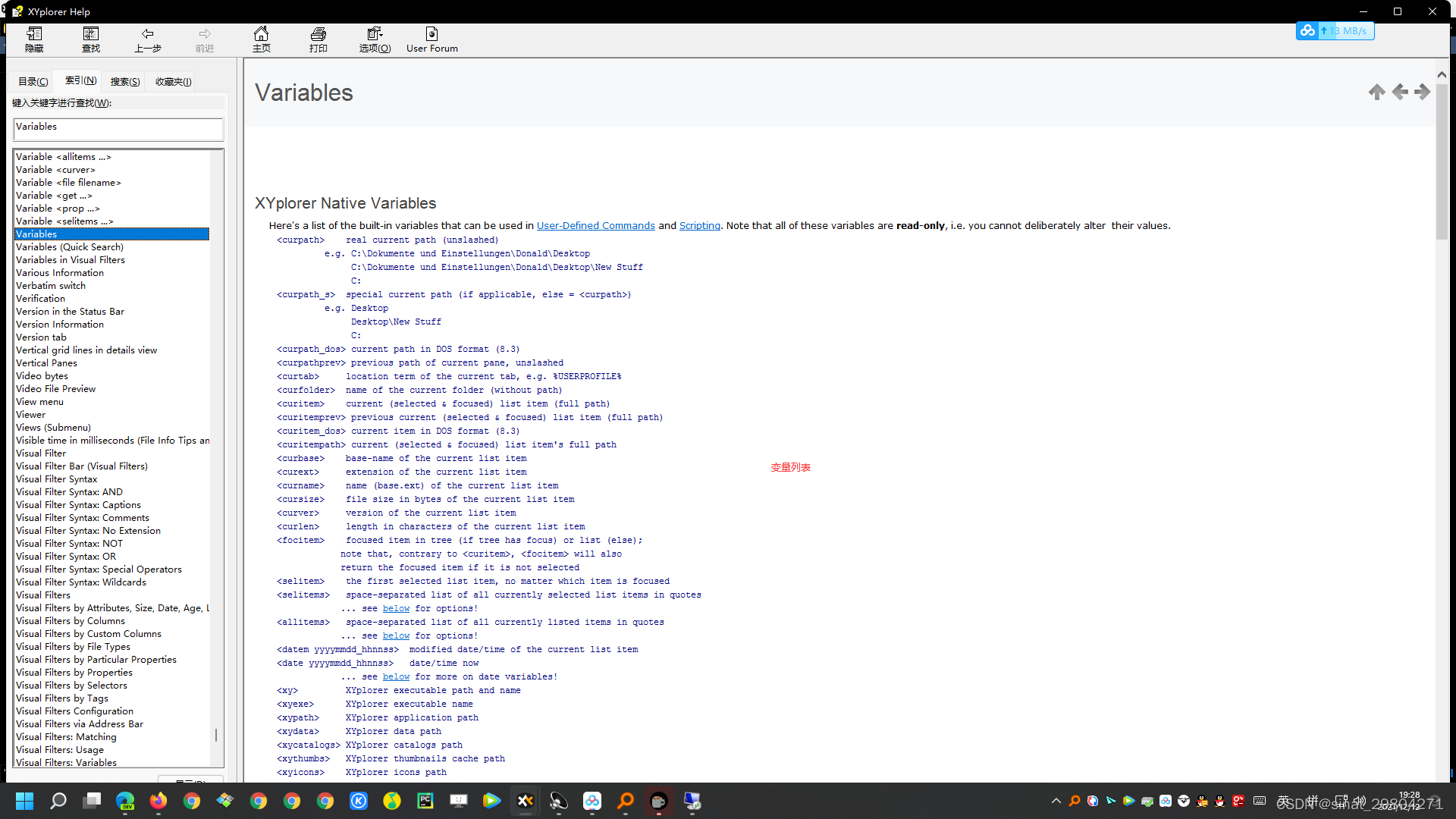Follow the Scripting hyperlink
This screenshot has height=819, width=1456.
tap(699, 226)
